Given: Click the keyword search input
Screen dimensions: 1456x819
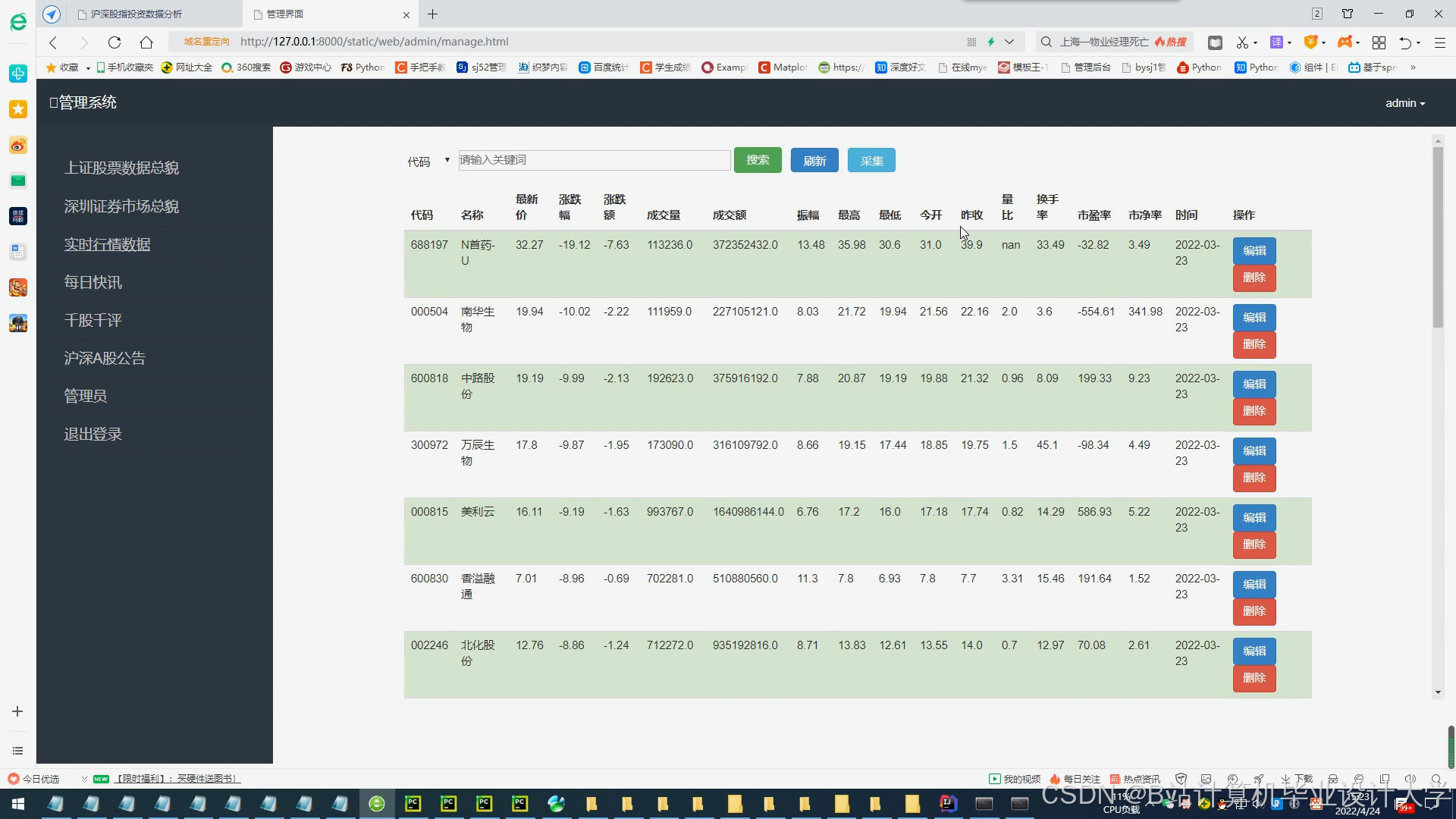Looking at the screenshot, I should click(x=595, y=160).
